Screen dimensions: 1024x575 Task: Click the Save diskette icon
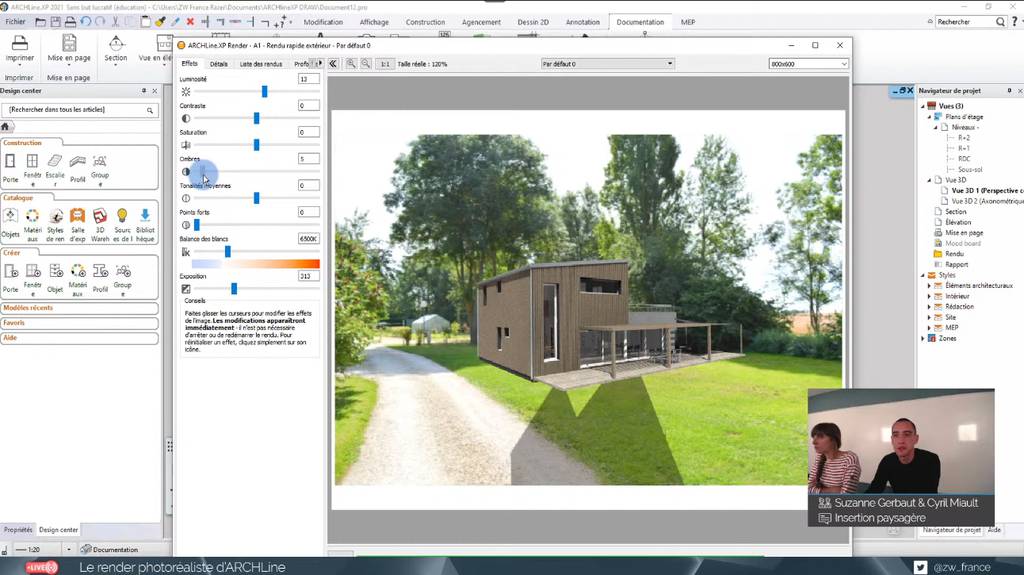[56, 22]
